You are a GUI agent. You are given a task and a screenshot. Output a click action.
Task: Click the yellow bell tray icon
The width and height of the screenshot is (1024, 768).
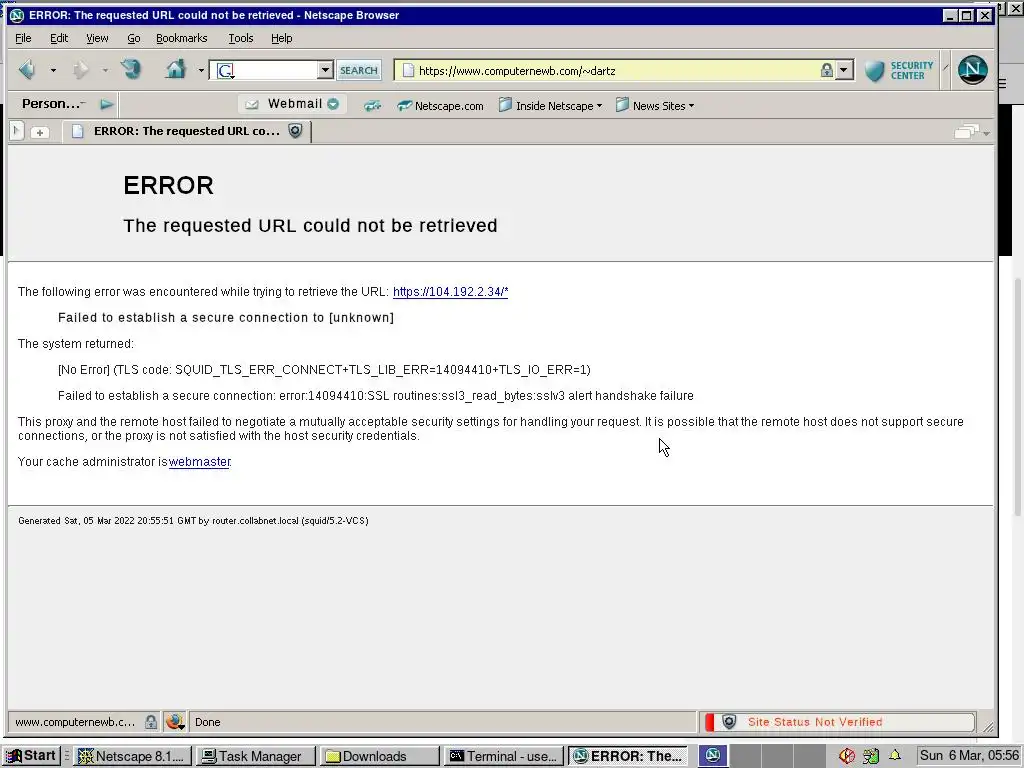[x=895, y=756]
